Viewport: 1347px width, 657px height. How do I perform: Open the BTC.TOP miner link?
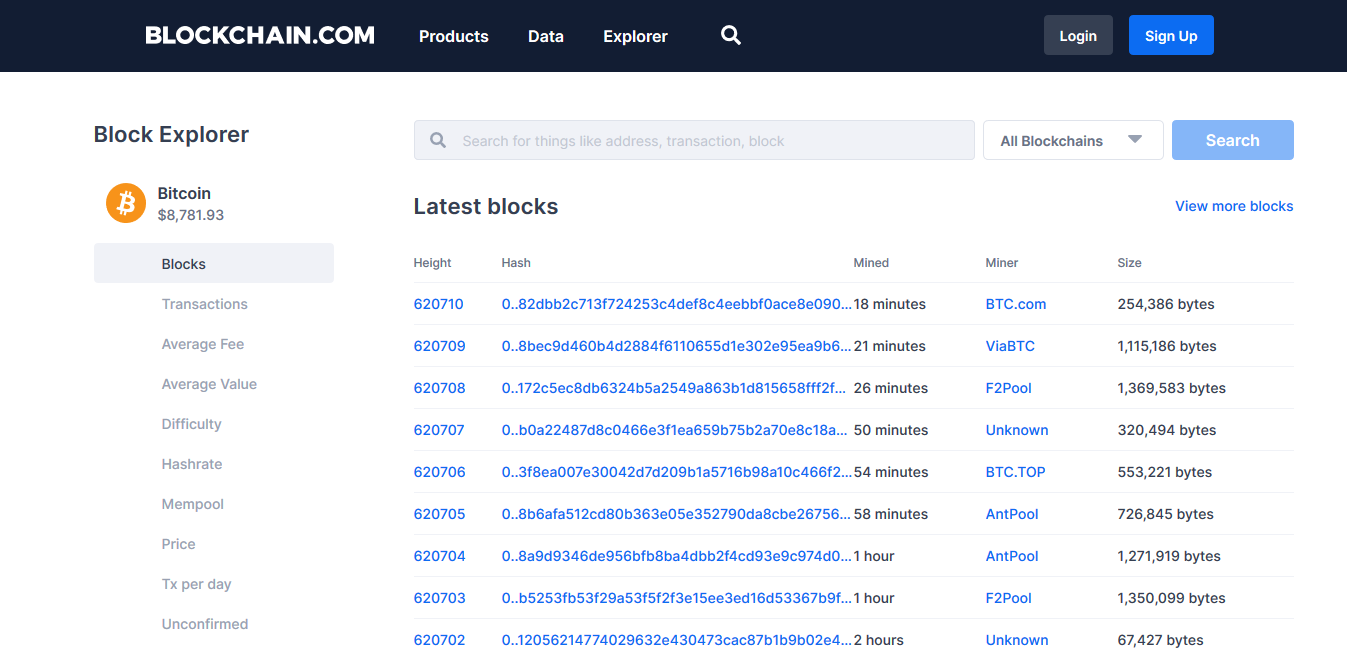(x=1015, y=472)
